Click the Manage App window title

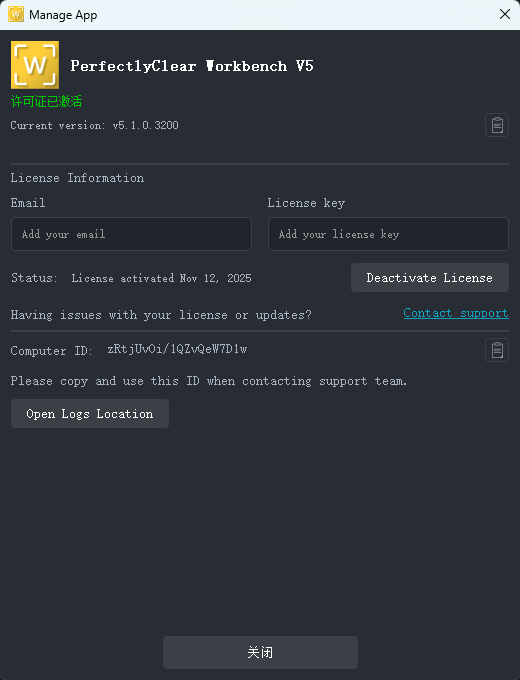coord(63,15)
